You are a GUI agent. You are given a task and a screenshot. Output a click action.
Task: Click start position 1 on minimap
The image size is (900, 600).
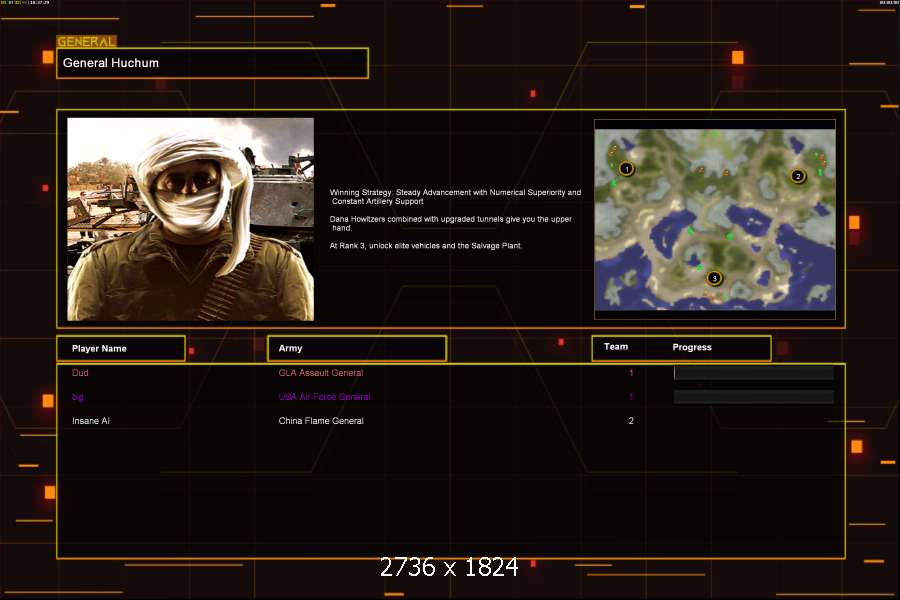(x=626, y=169)
